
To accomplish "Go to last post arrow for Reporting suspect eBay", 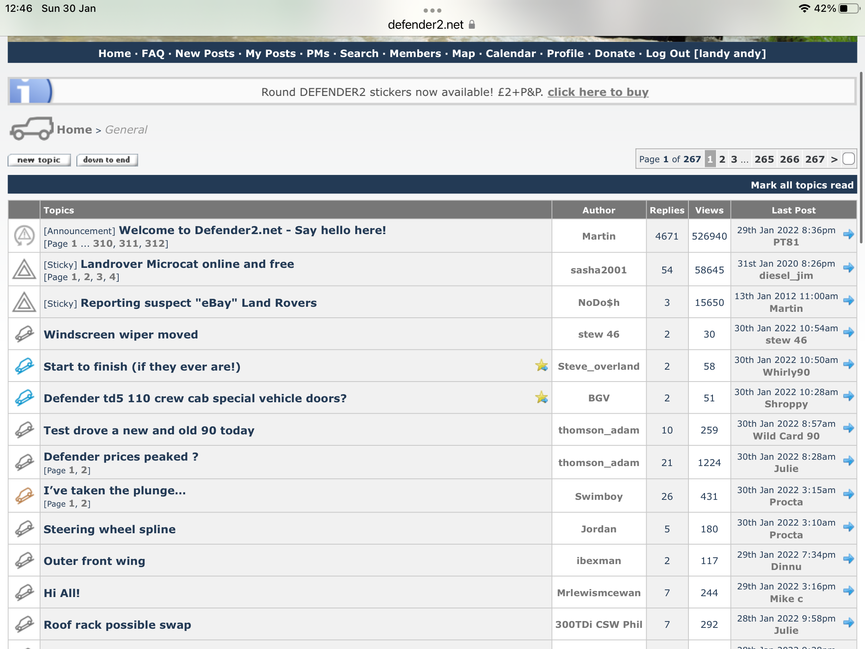I will [848, 301].
